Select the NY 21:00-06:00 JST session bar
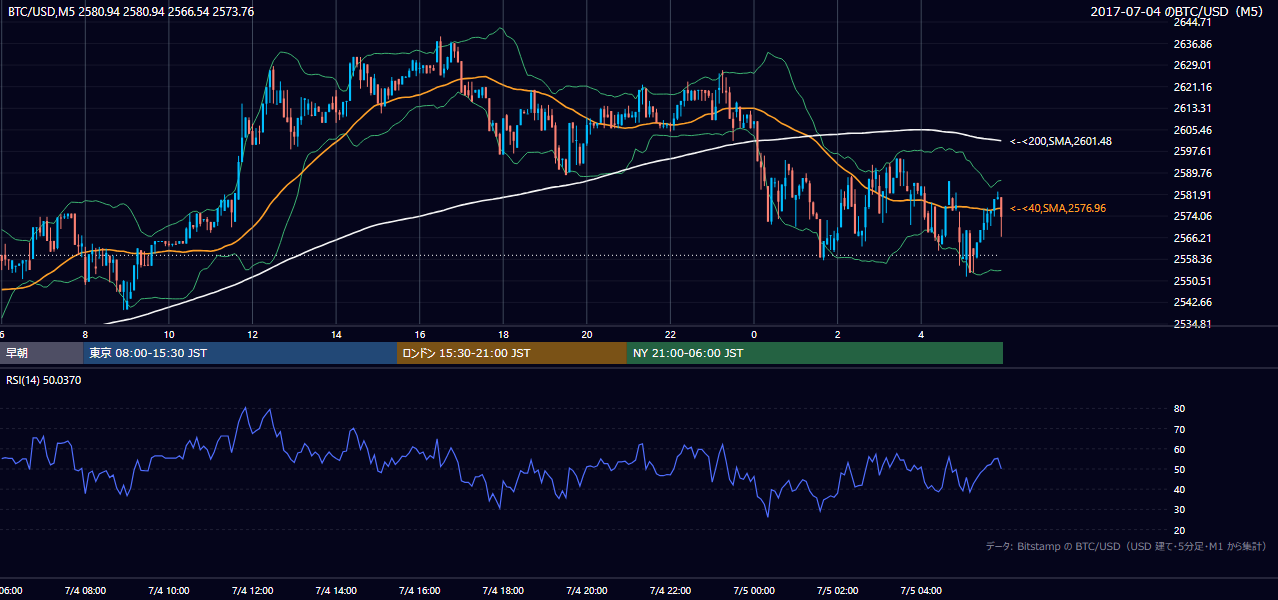1278x600 pixels. (815, 353)
